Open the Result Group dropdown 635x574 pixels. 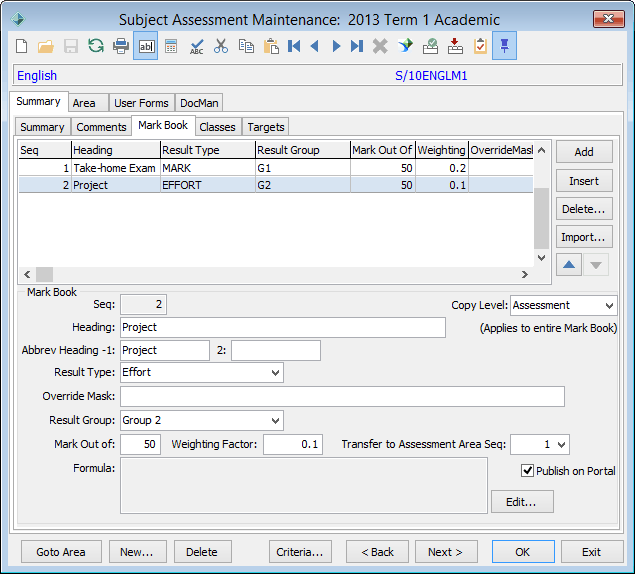[x=275, y=421]
